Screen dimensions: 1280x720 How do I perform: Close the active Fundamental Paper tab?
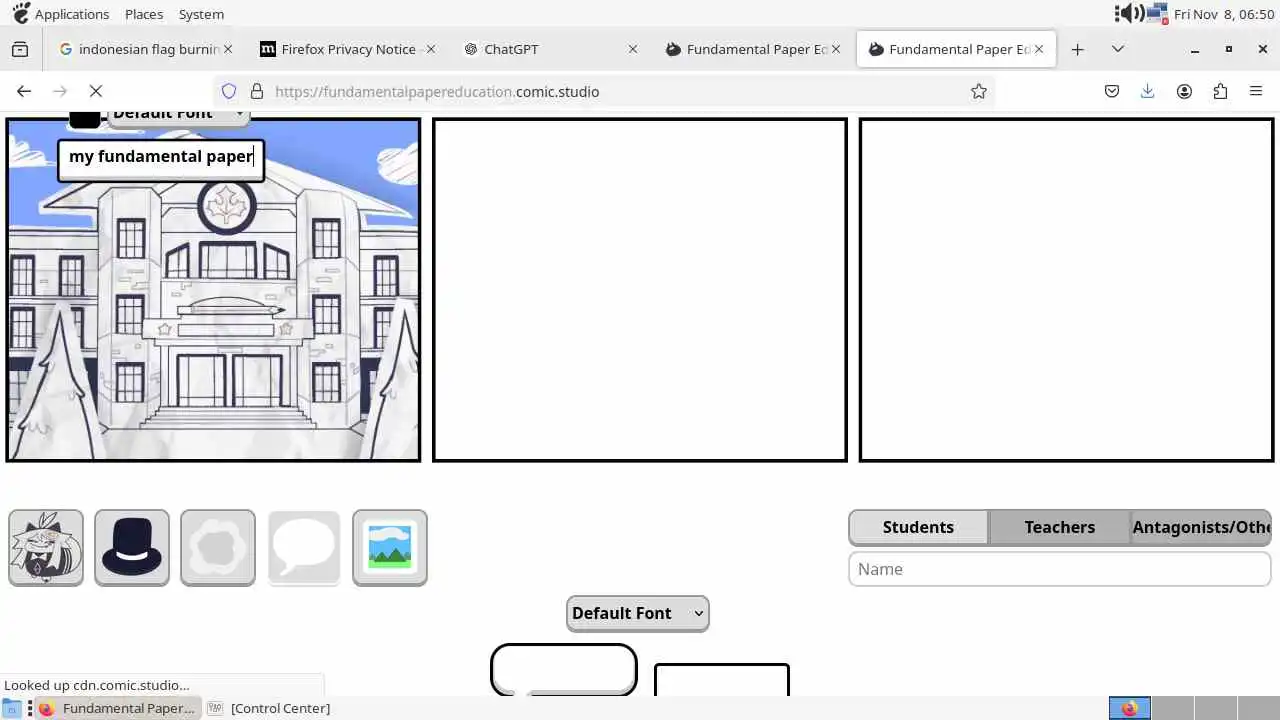tap(1038, 49)
